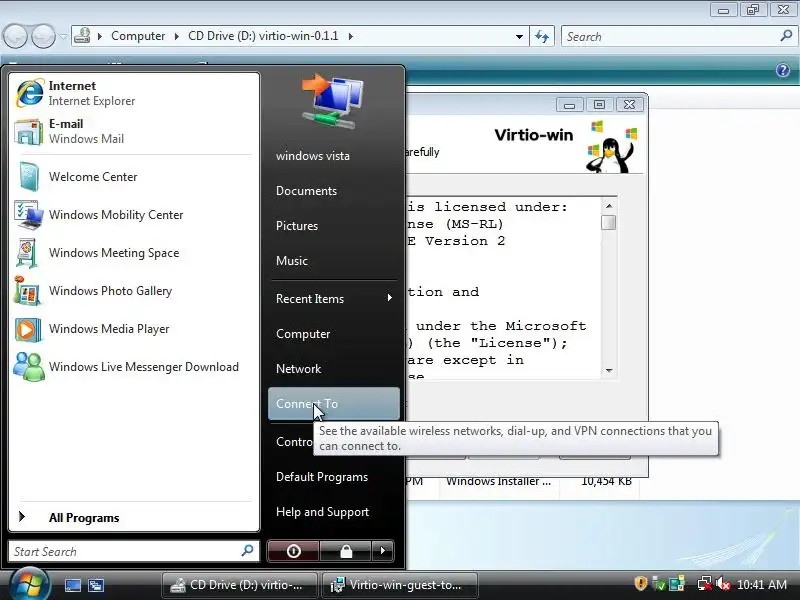Open the Welcome Center icon
Image resolution: width=800 pixels, height=600 pixels.
(29, 177)
